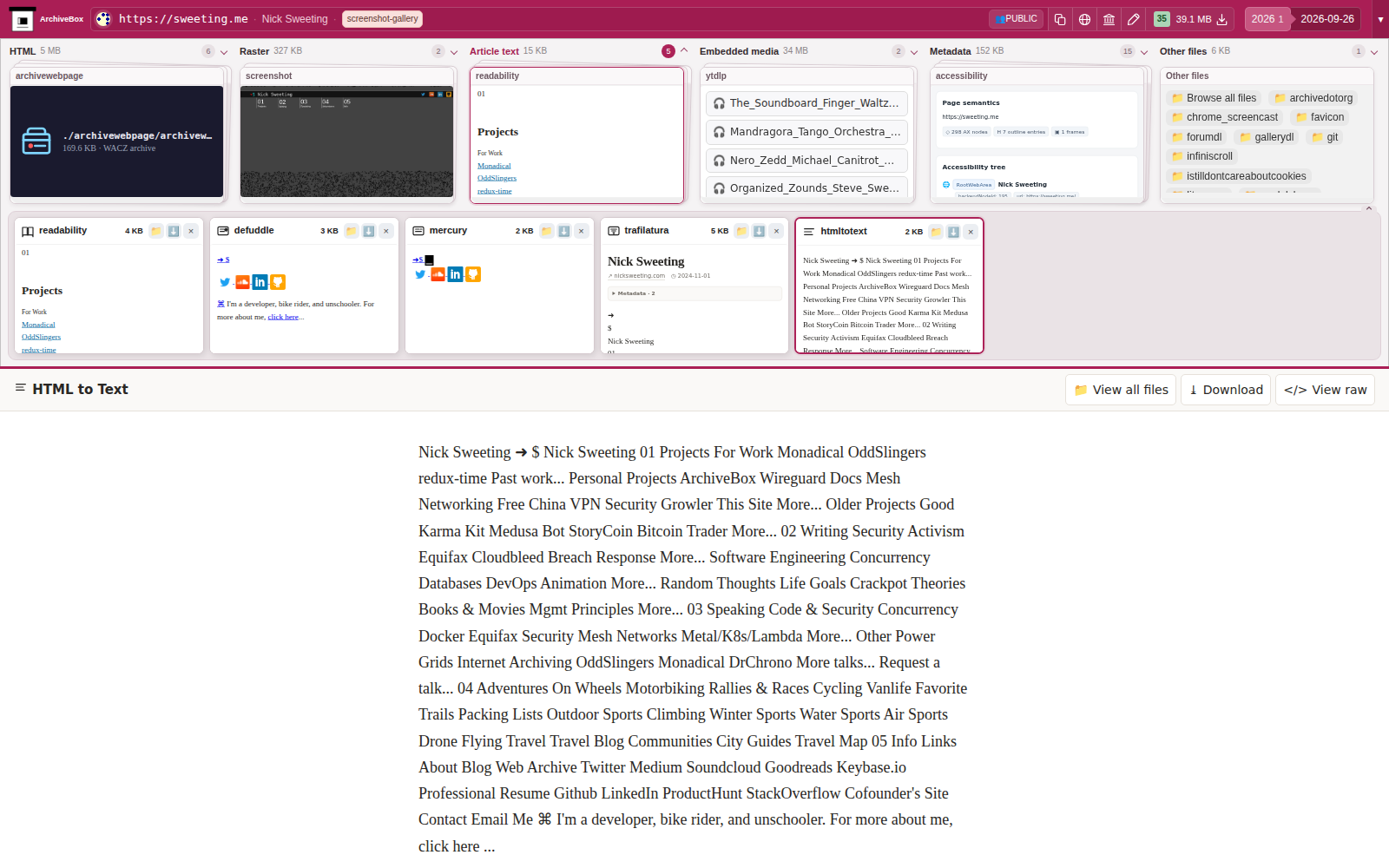
Task: Close the htmltotext card
Action: point(971,232)
